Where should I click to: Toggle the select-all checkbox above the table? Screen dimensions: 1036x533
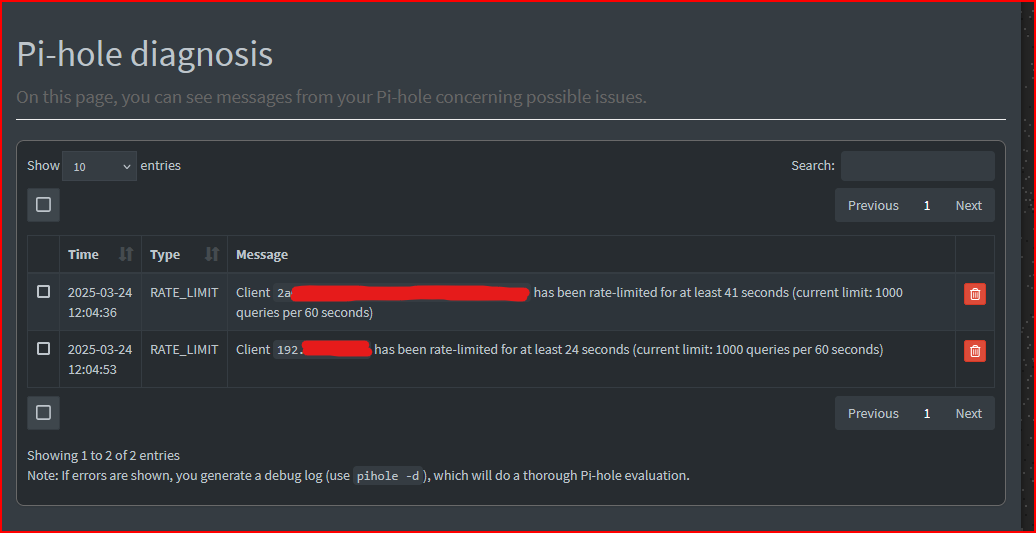(x=43, y=205)
